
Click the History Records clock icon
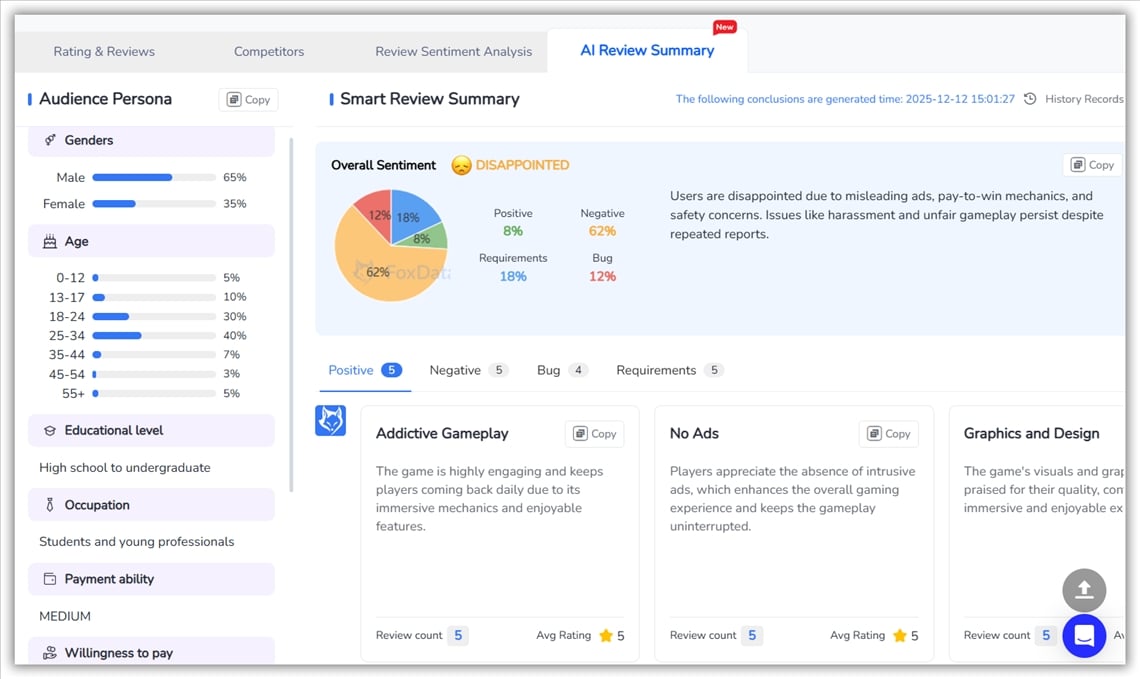point(1030,99)
